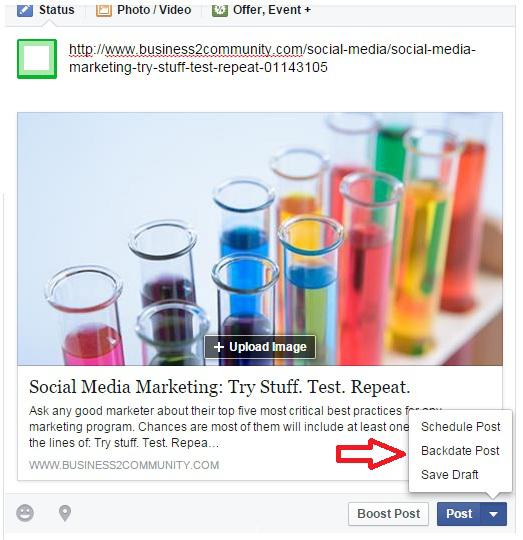Screen dimensions: 523x540
Task: Open the Offer, Event + tab
Action: [261, 10]
